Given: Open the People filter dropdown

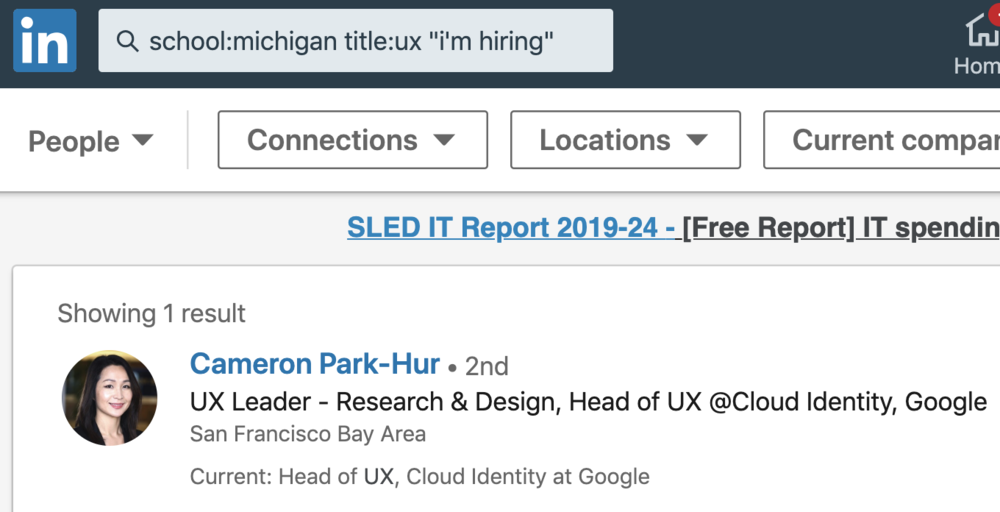Looking at the screenshot, I should click(91, 141).
